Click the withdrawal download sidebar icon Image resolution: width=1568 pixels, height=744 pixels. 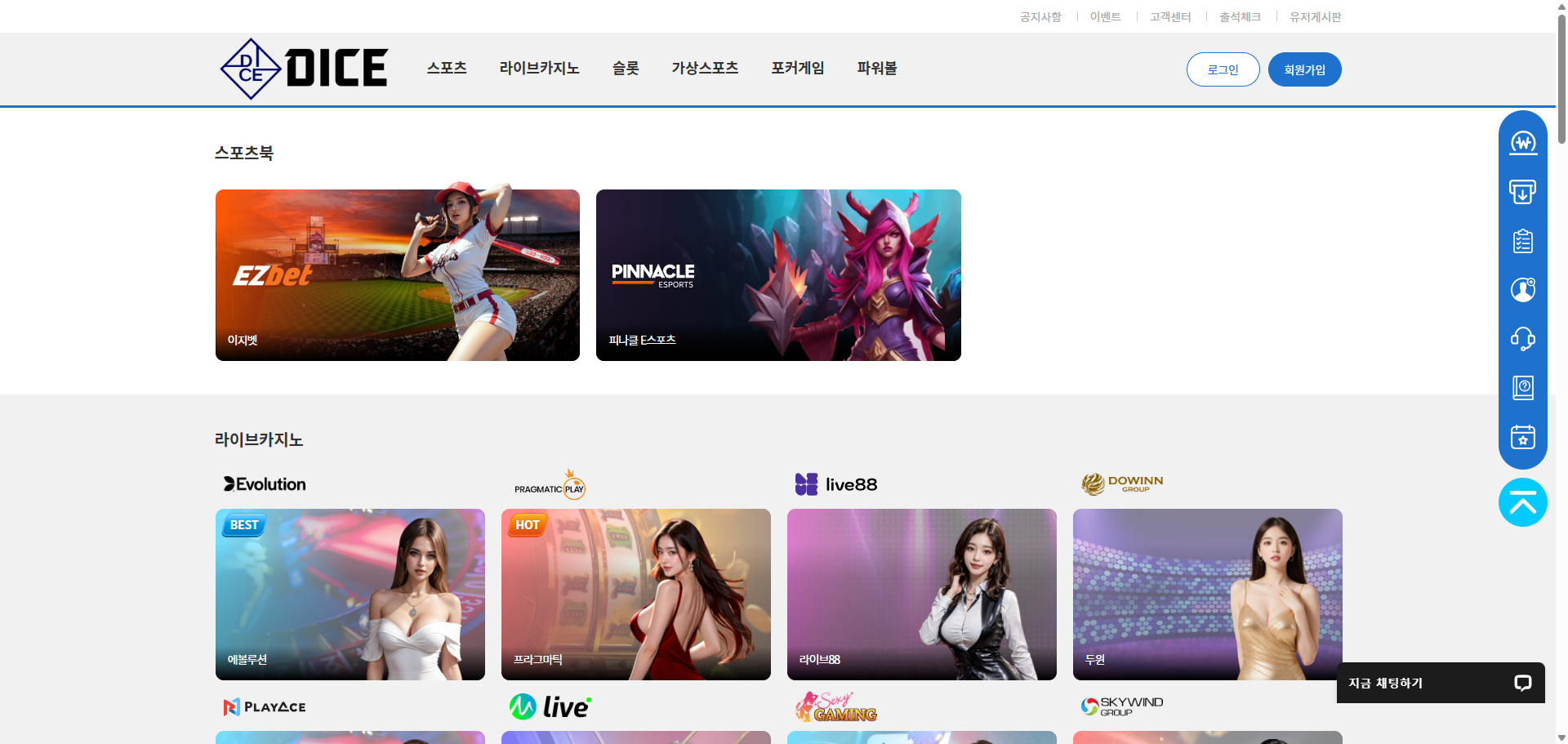pyautogui.click(x=1523, y=192)
